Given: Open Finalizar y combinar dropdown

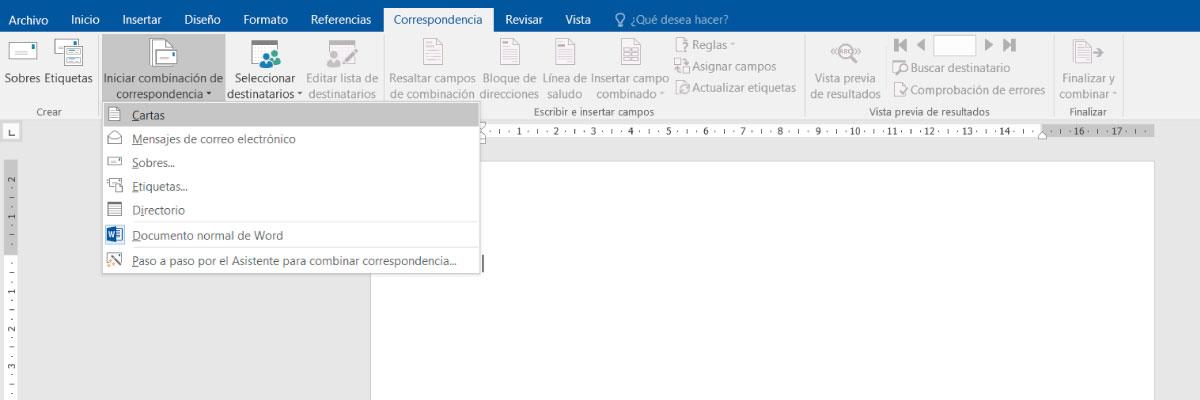Looking at the screenshot, I should pyautogui.click(x=1088, y=68).
